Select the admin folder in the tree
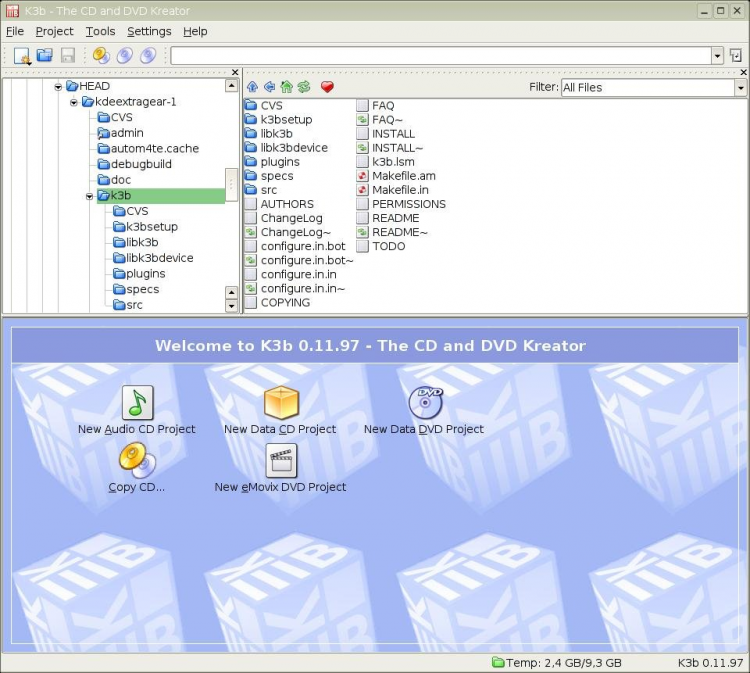This screenshot has width=750, height=673. [x=121, y=133]
